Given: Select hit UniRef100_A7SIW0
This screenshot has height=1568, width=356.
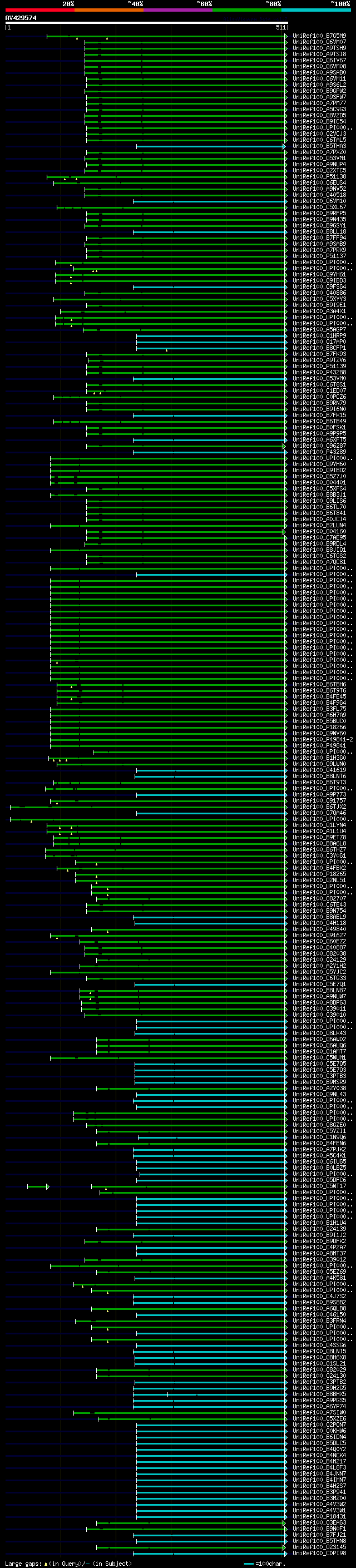Looking at the screenshot, I should click(319, 1412).
